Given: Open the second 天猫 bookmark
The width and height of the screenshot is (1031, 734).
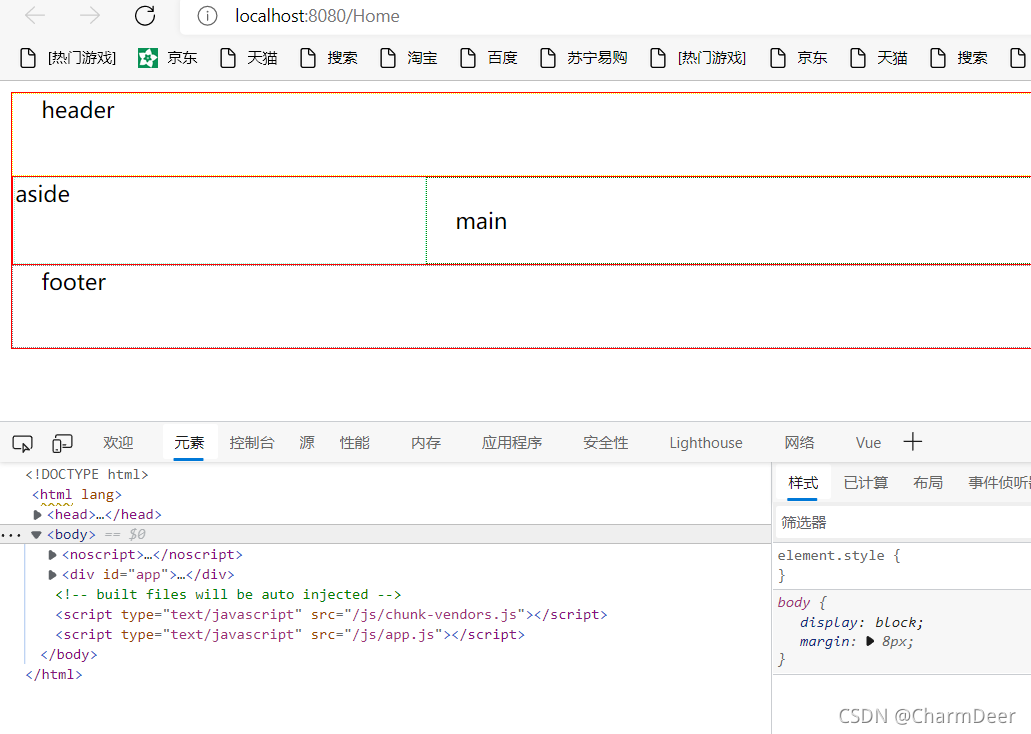Looking at the screenshot, I should [878, 58].
